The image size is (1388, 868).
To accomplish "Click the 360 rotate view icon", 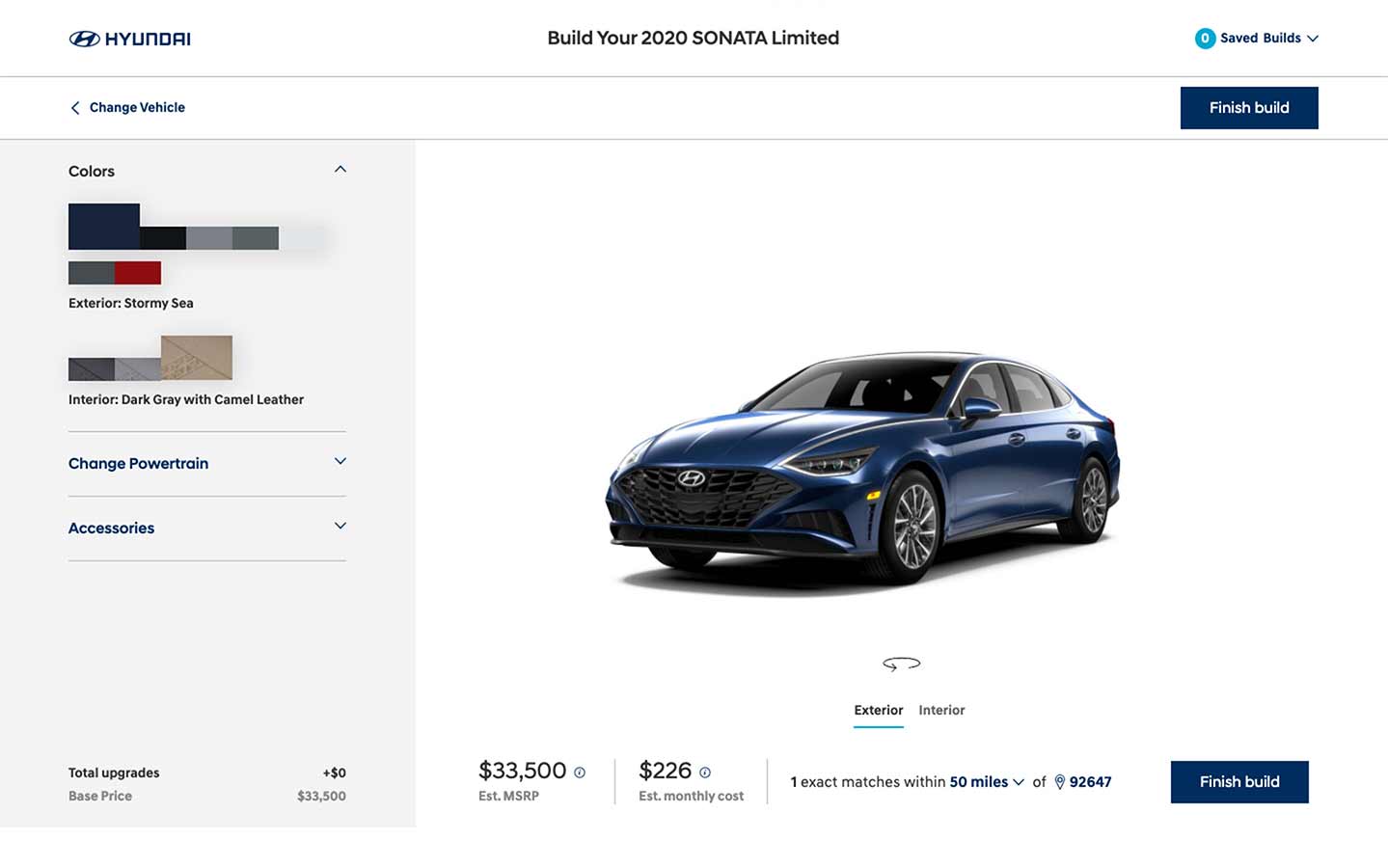I will 901,664.
